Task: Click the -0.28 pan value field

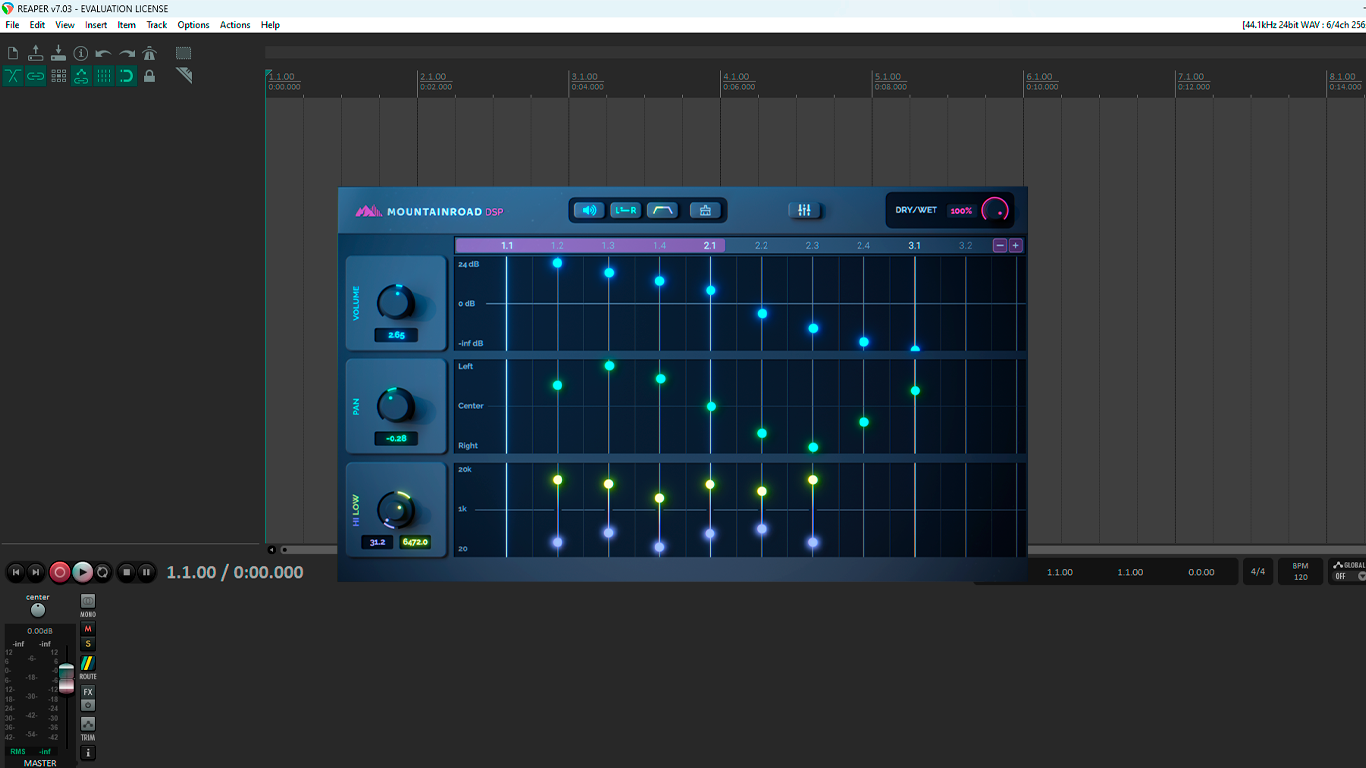Action: tap(396, 438)
